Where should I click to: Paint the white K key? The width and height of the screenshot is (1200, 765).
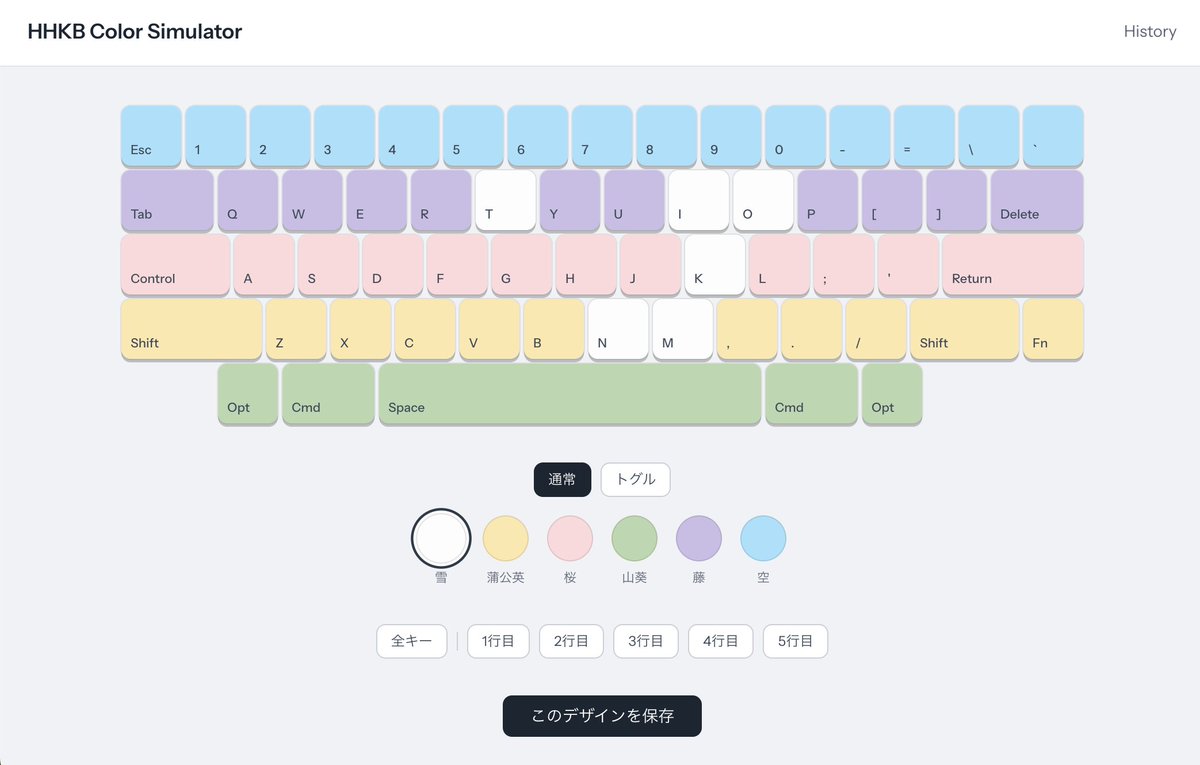pyautogui.click(x=715, y=265)
